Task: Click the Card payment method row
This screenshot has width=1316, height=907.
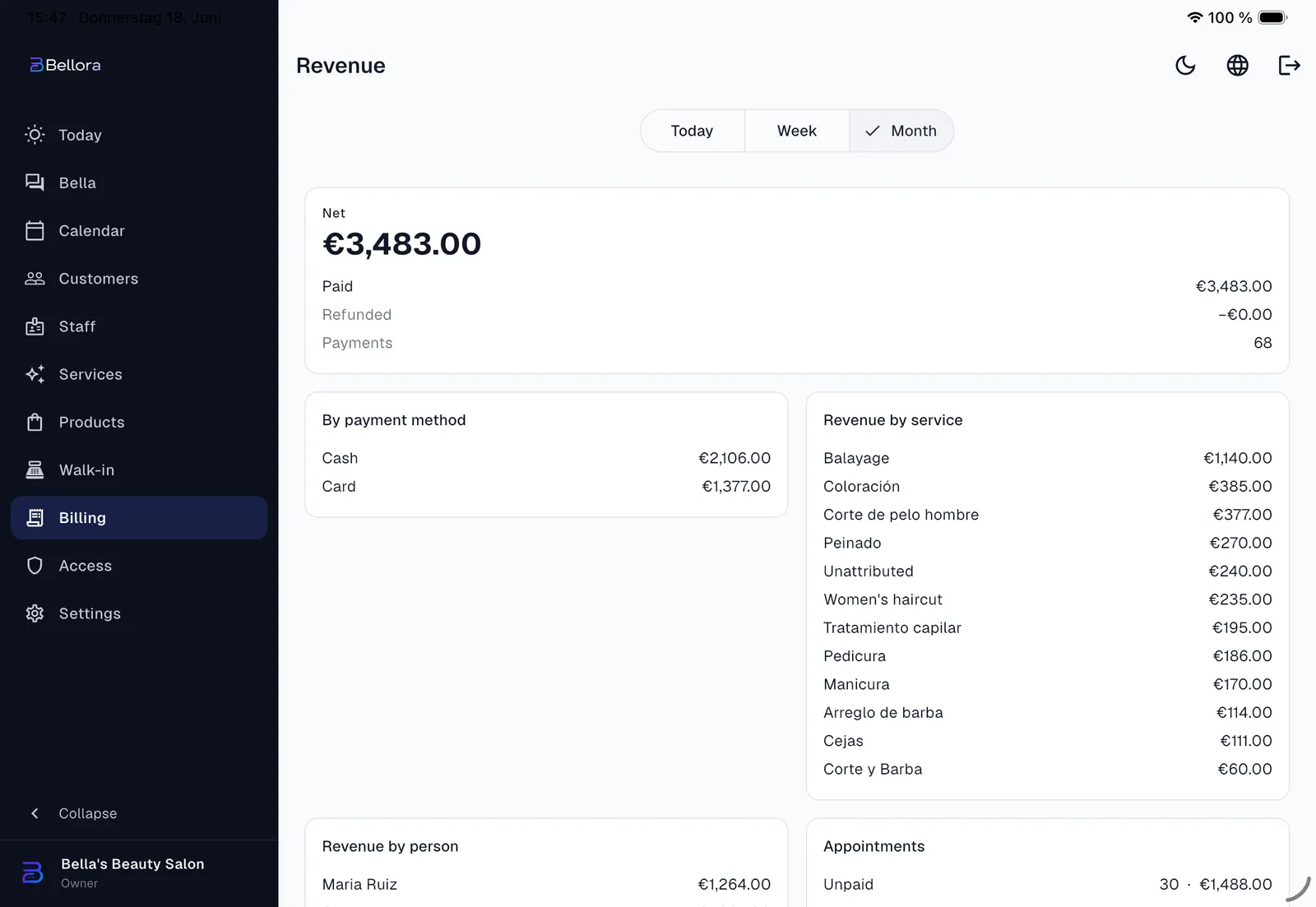Action: (546, 486)
